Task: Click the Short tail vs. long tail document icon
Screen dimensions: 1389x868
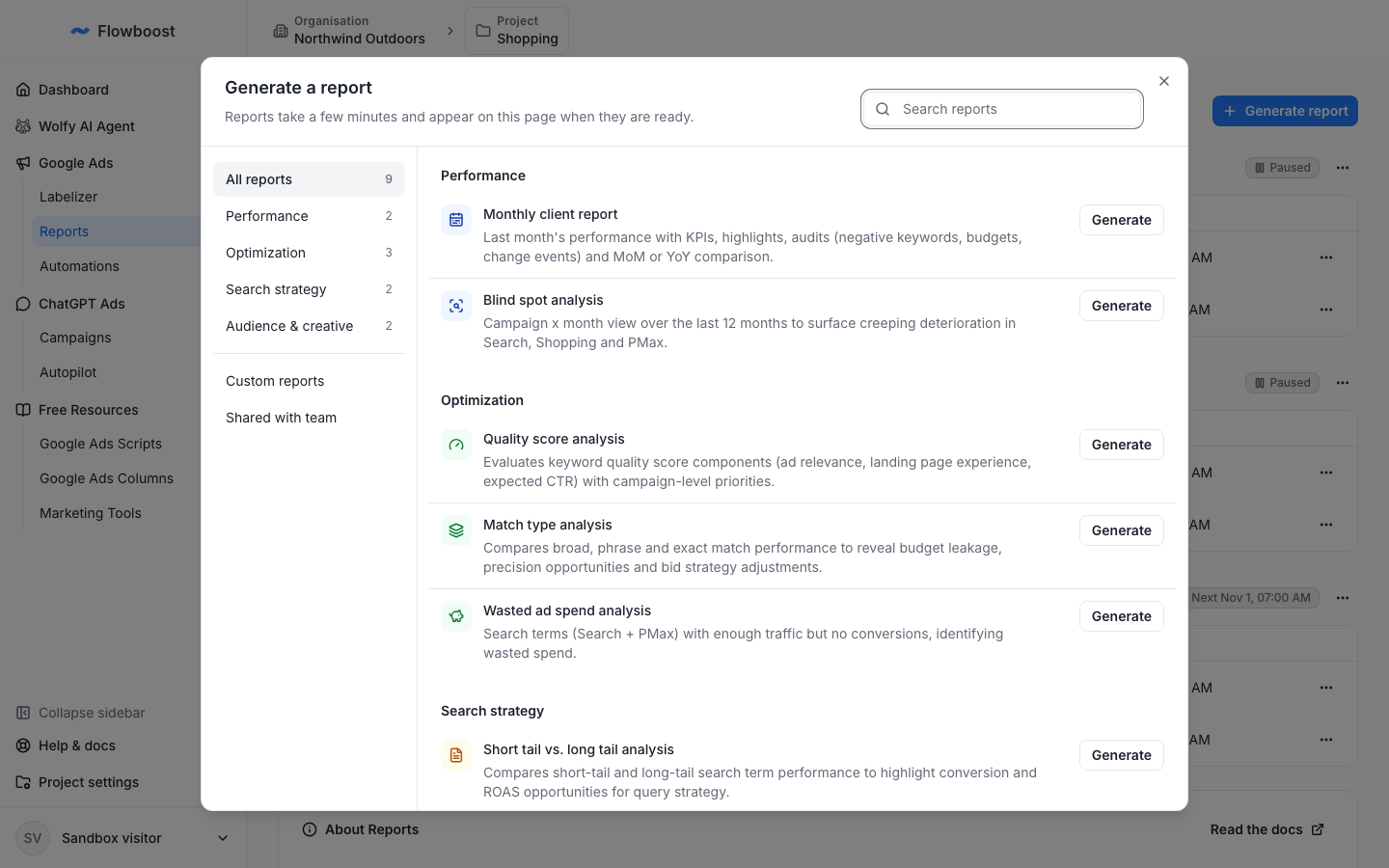Action: coord(456,755)
